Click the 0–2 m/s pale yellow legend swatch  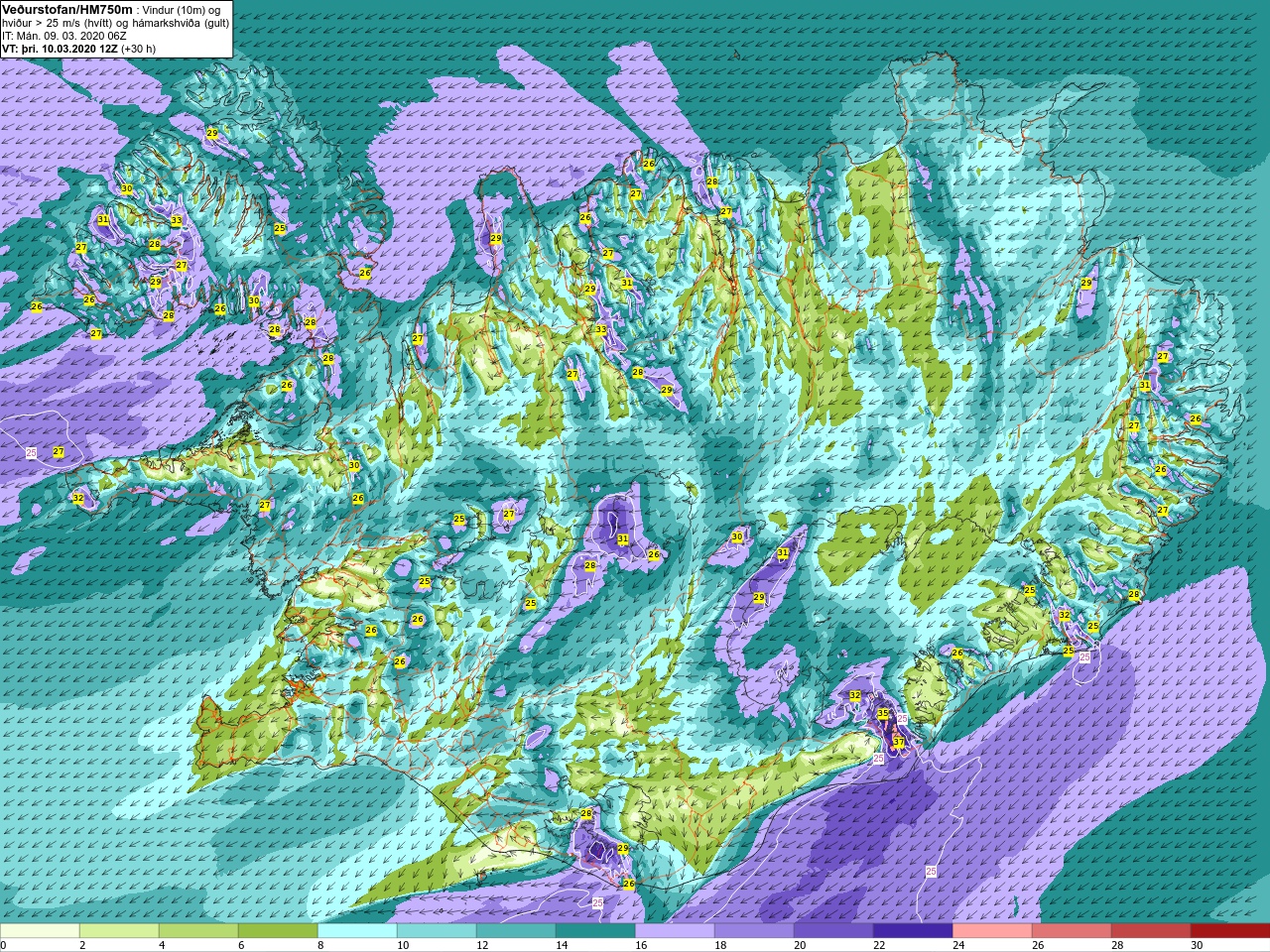click(x=40, y=931)
